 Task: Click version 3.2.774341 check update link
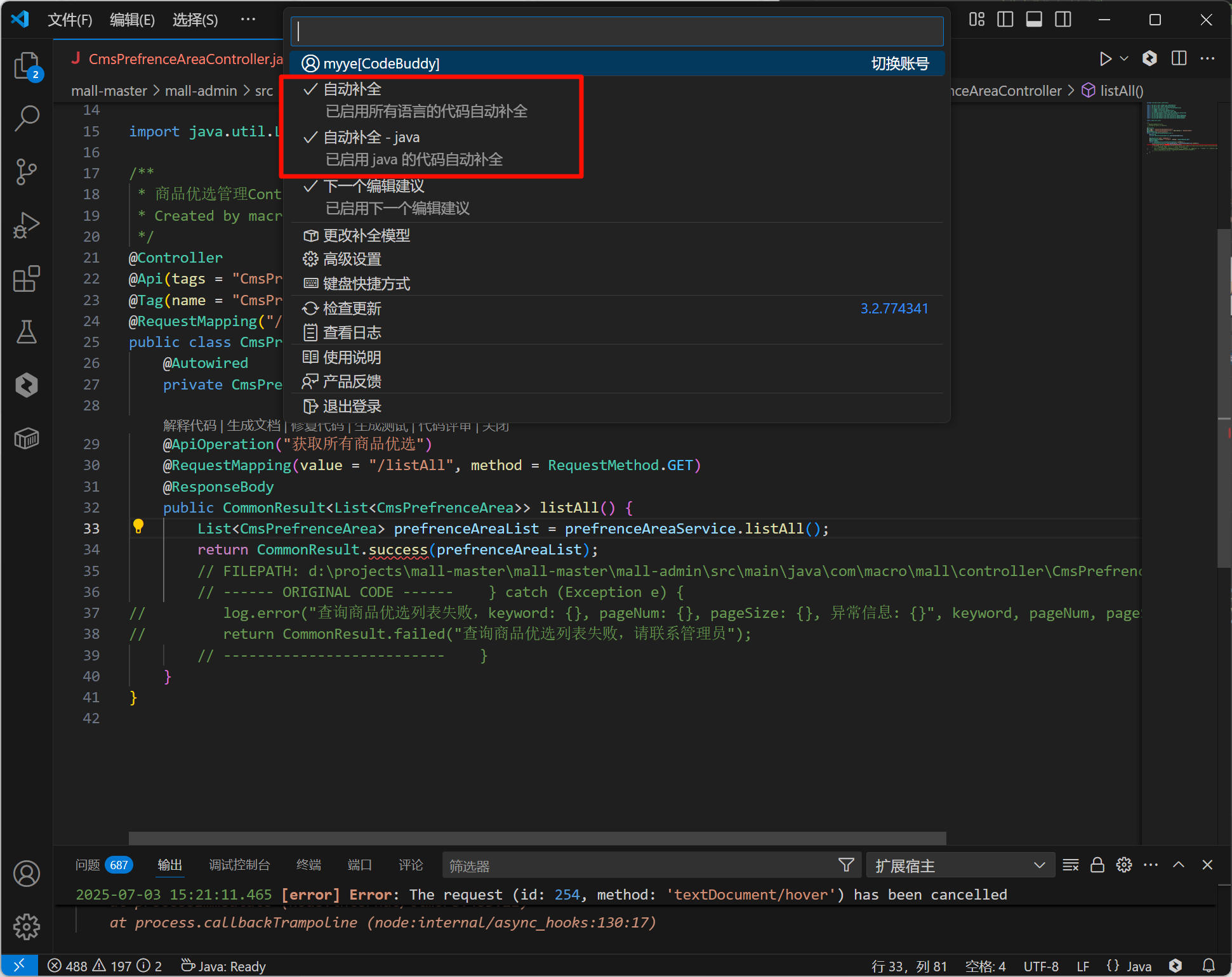click(894, 308)
